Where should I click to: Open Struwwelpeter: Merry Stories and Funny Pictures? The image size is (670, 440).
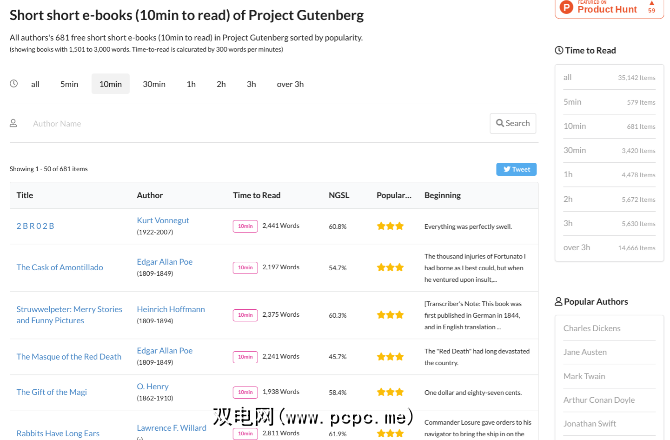coord(69,315)
